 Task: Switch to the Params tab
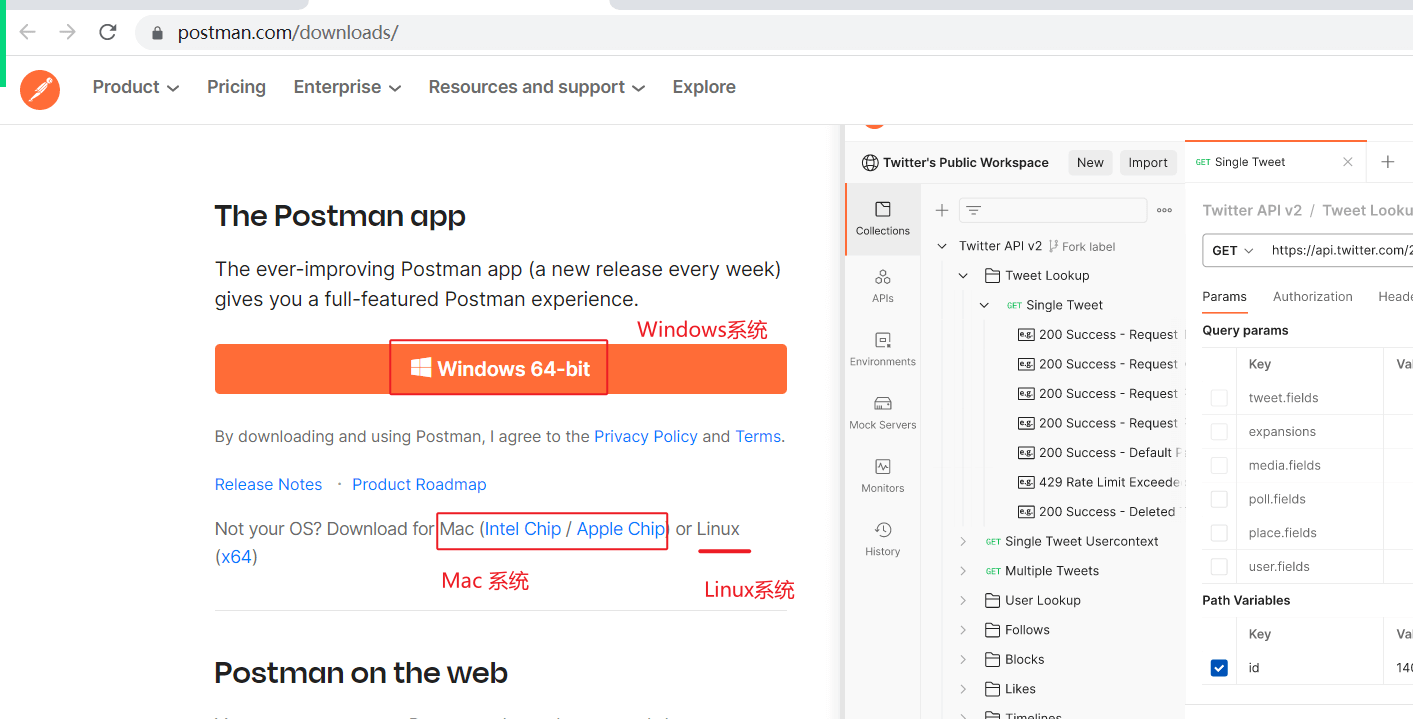(1224, 297)
